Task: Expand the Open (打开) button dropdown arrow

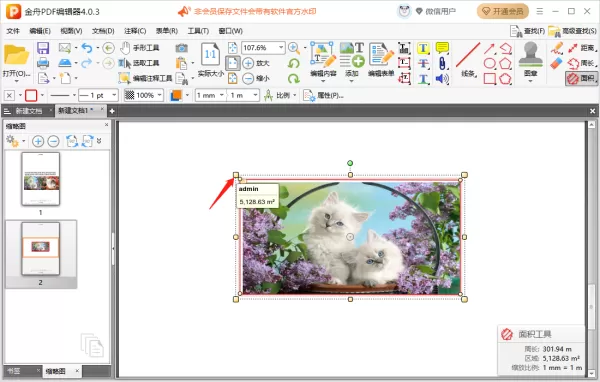Action: pos(16,81)
